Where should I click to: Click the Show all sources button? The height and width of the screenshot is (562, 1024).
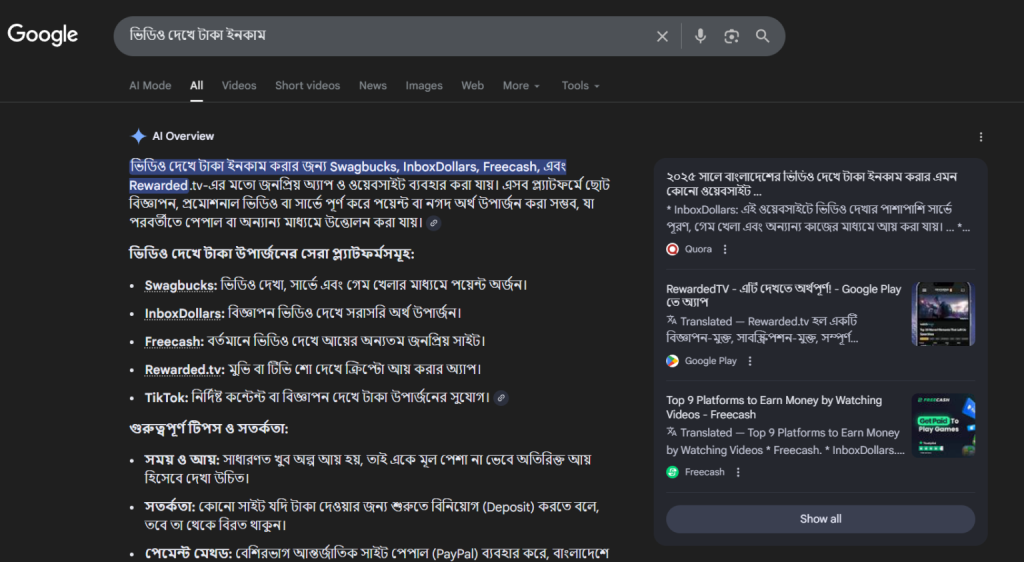[820, 519]
